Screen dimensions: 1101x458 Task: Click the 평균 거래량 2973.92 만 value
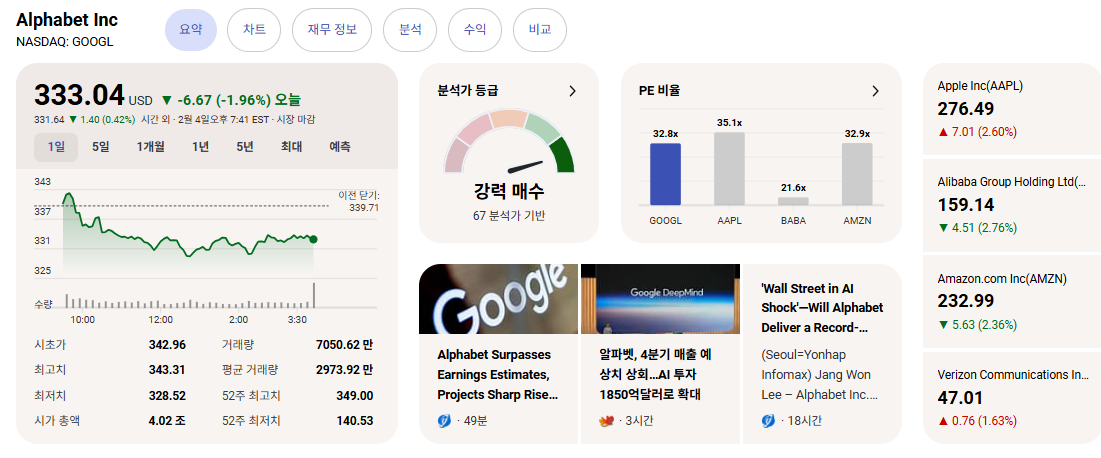[x=345, y=370]
